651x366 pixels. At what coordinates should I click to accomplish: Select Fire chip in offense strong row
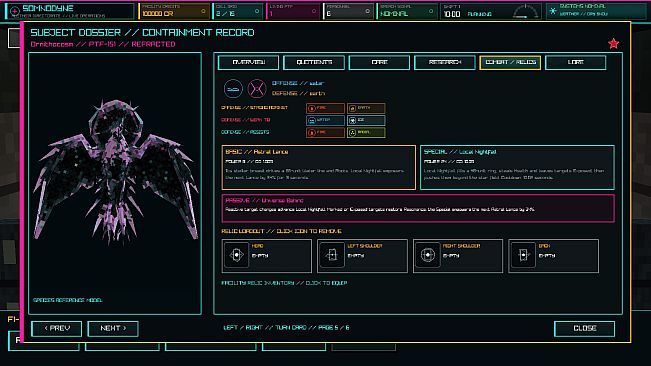click(x=325, y=108)
